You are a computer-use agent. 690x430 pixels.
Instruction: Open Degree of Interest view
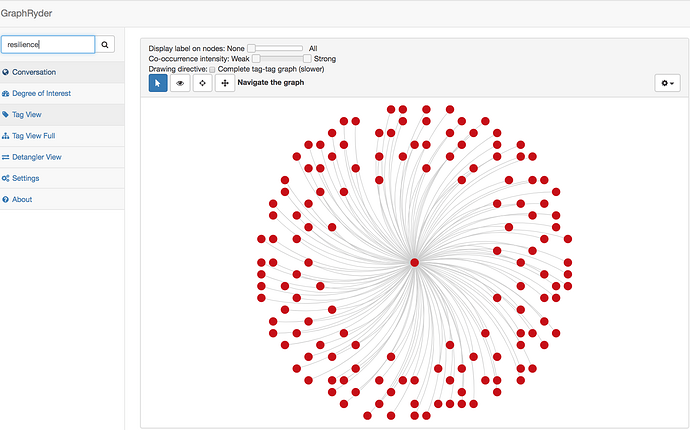(62, 93)
